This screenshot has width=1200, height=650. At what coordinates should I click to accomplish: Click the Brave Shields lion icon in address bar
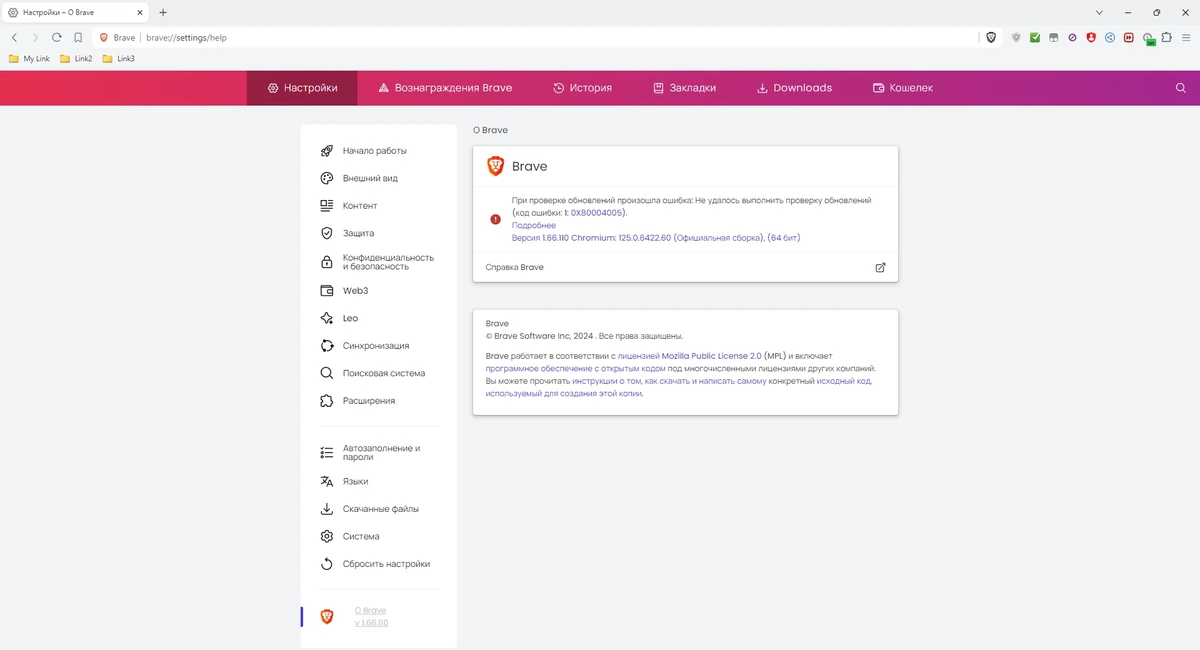click(x=991, y=37)
